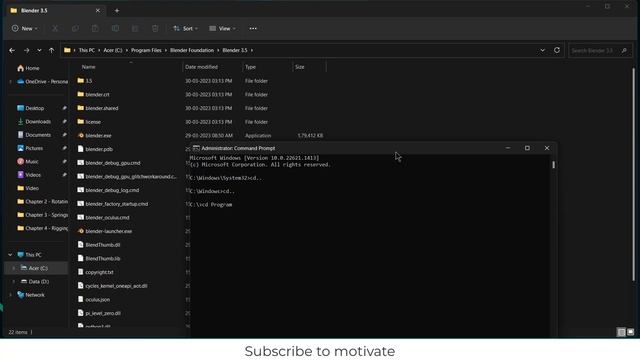Refresh the current folder

(x=557, y=50)
